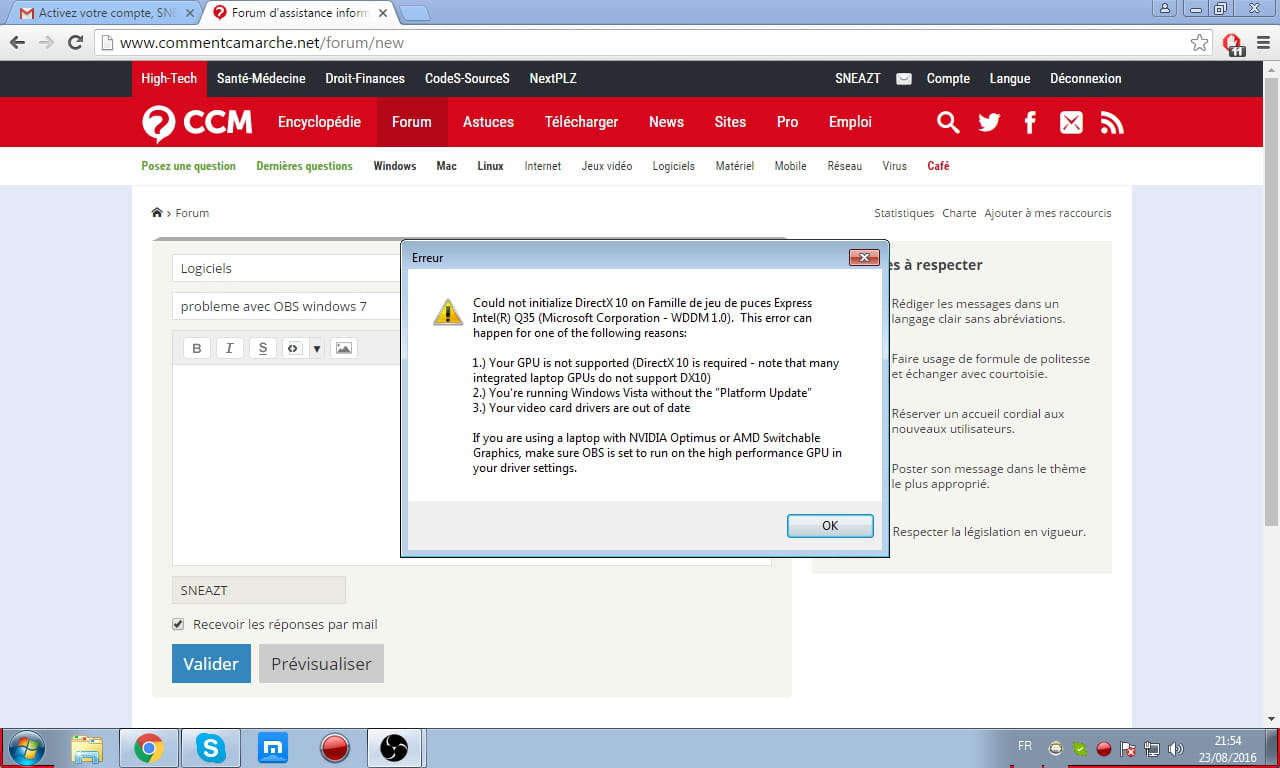Click the browser forward arrow

click(46, 43)
